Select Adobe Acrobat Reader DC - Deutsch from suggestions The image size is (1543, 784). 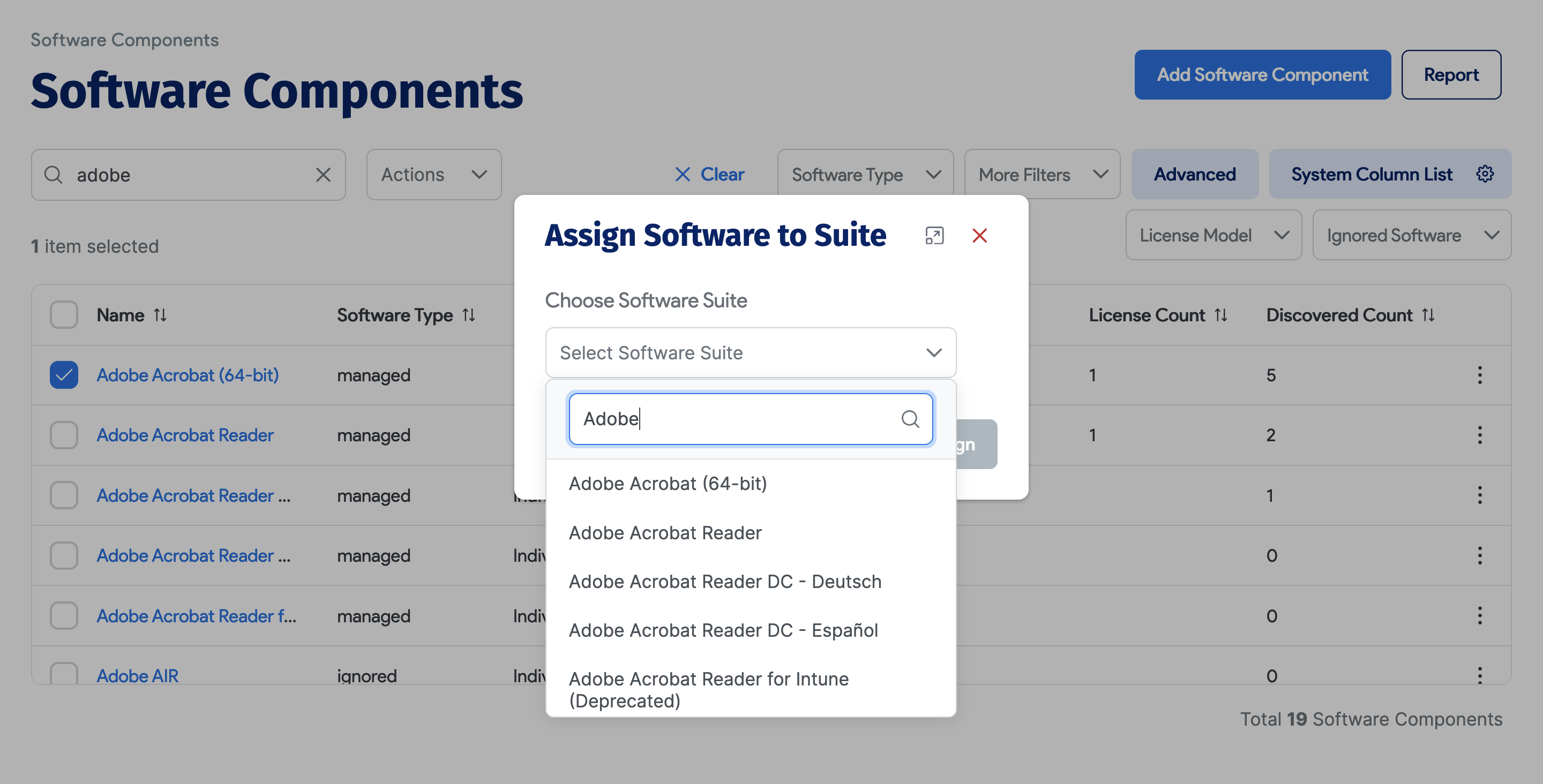point(725,581)
